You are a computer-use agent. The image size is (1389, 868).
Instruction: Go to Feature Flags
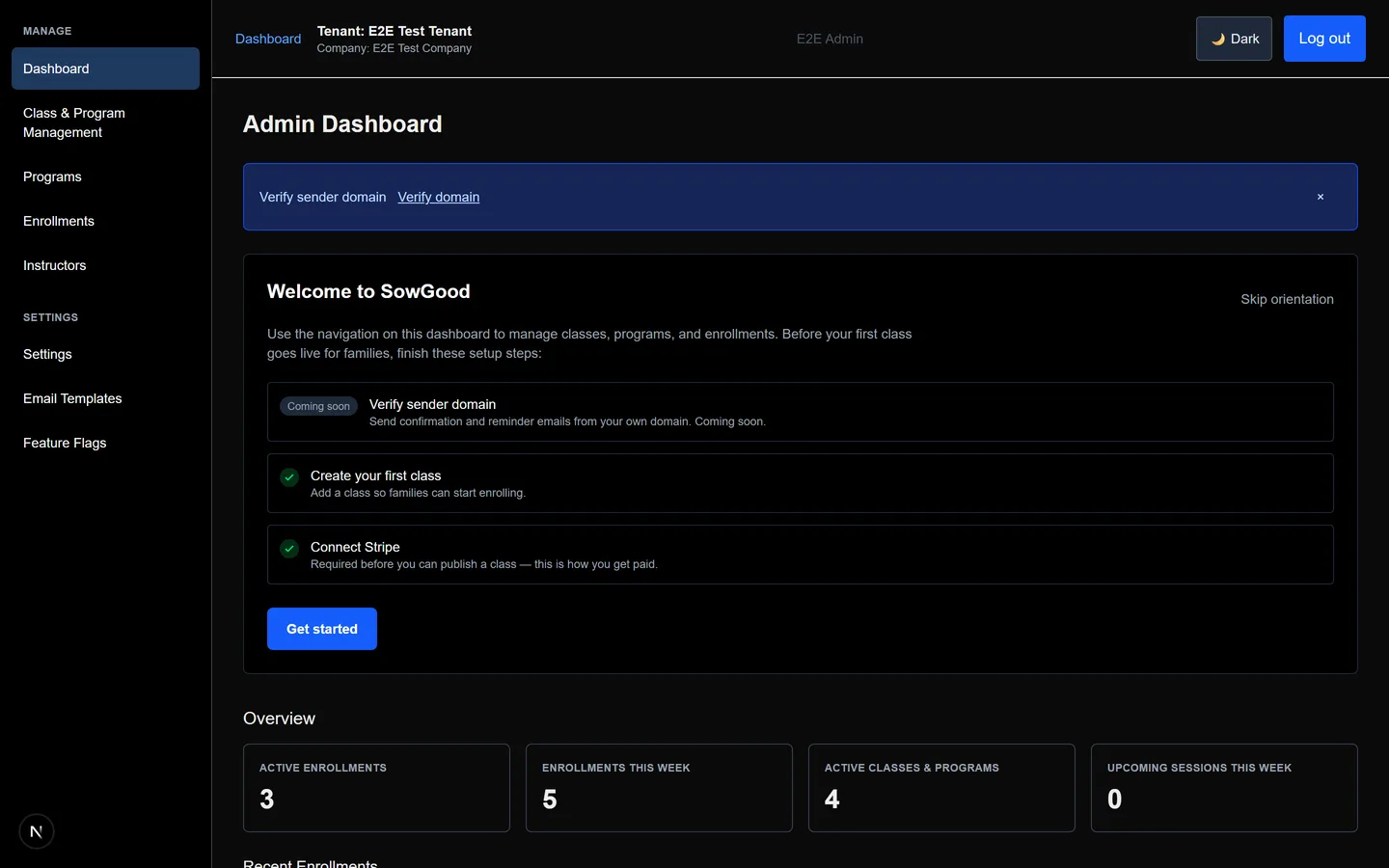point(105,443)
